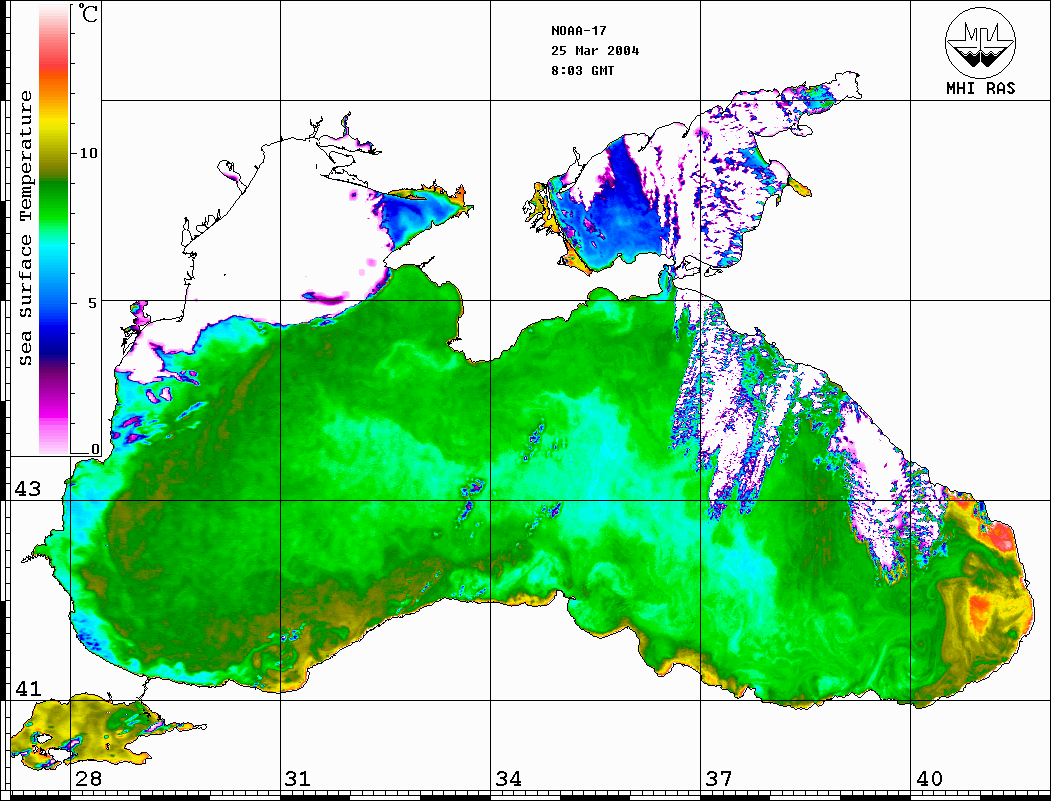Select the 'MHI RAS' label text
This screenshot has width=1051, height=801.
coord(981,88)
